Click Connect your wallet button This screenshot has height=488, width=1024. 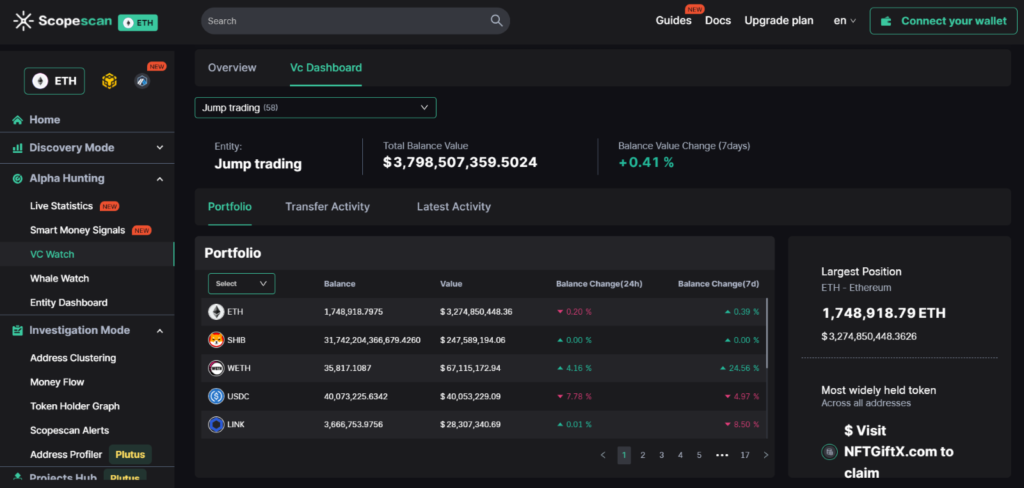click(x=945, y=21)
